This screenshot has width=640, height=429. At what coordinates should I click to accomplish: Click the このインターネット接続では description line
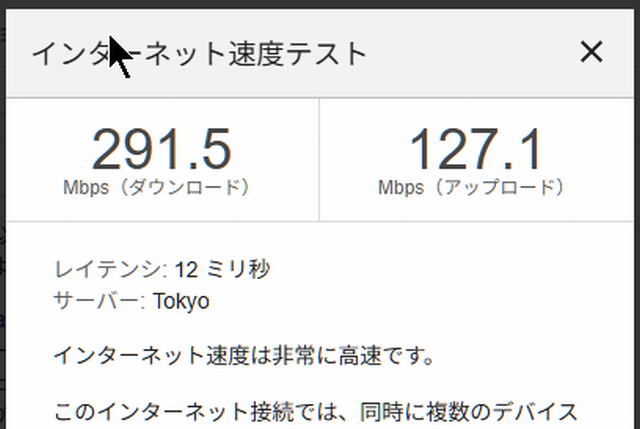point(315,411)
